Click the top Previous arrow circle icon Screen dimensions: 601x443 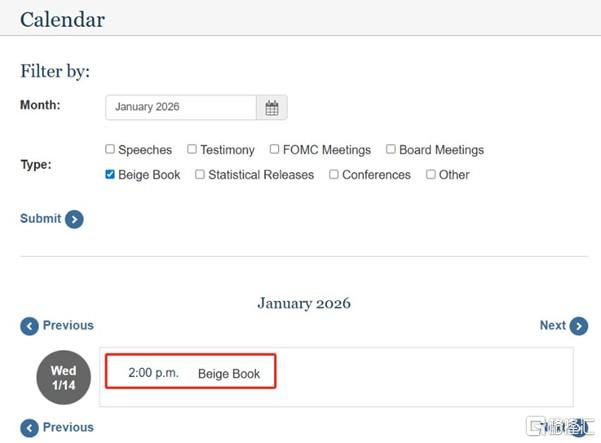[x=30, y=327]
